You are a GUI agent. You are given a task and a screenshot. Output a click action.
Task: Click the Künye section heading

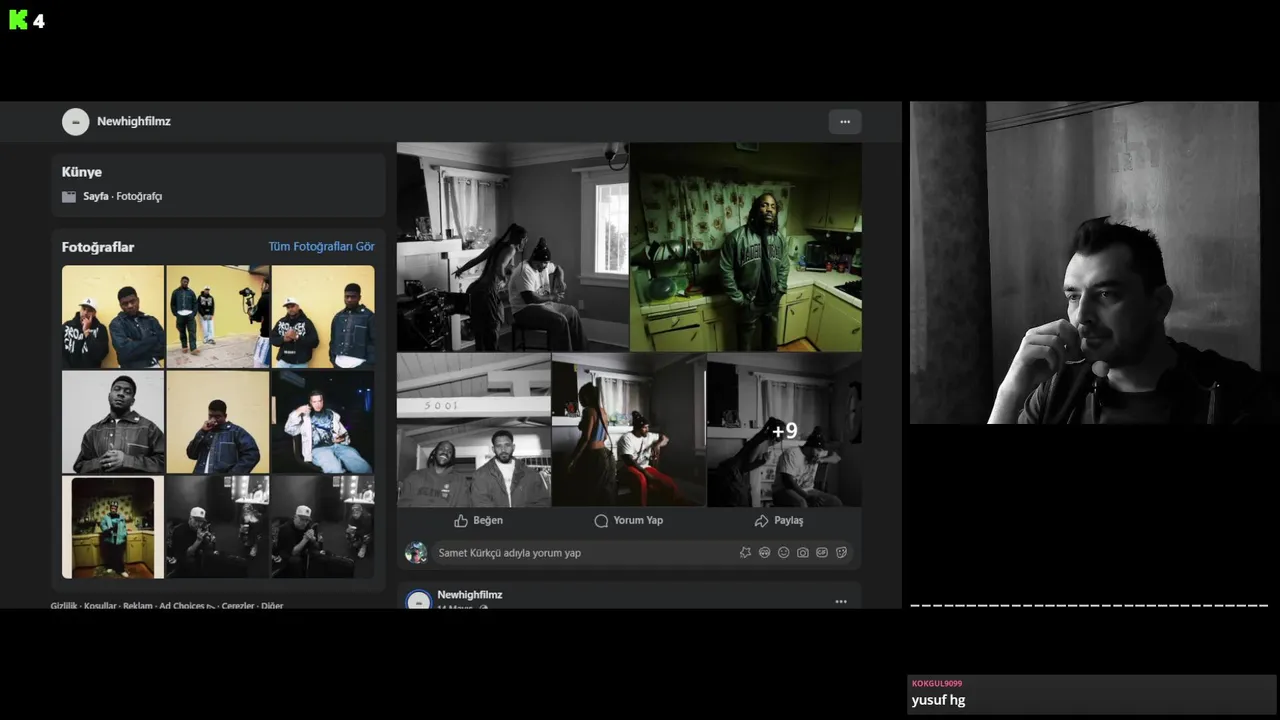point(82,172)
